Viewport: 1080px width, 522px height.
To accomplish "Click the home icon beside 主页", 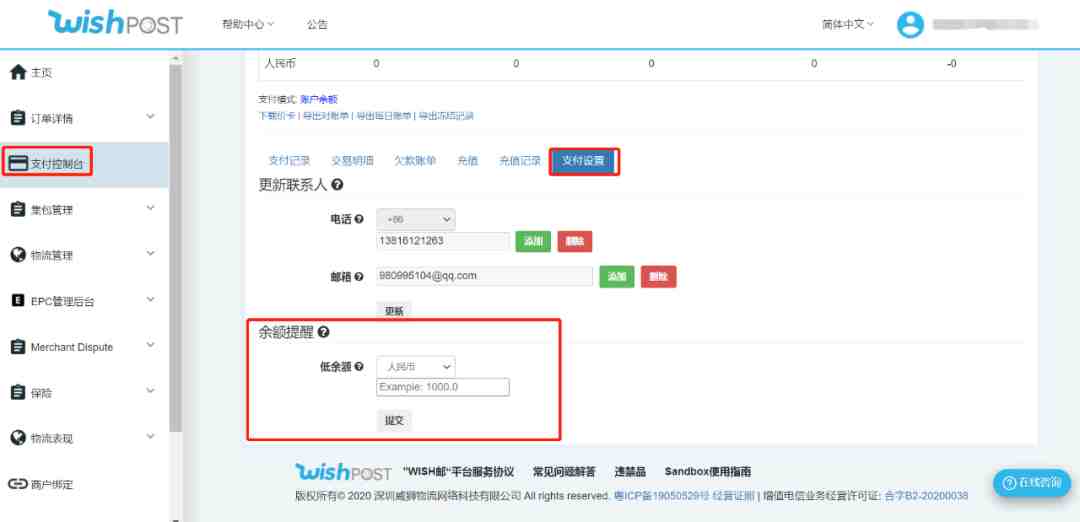I will (18, 72).
